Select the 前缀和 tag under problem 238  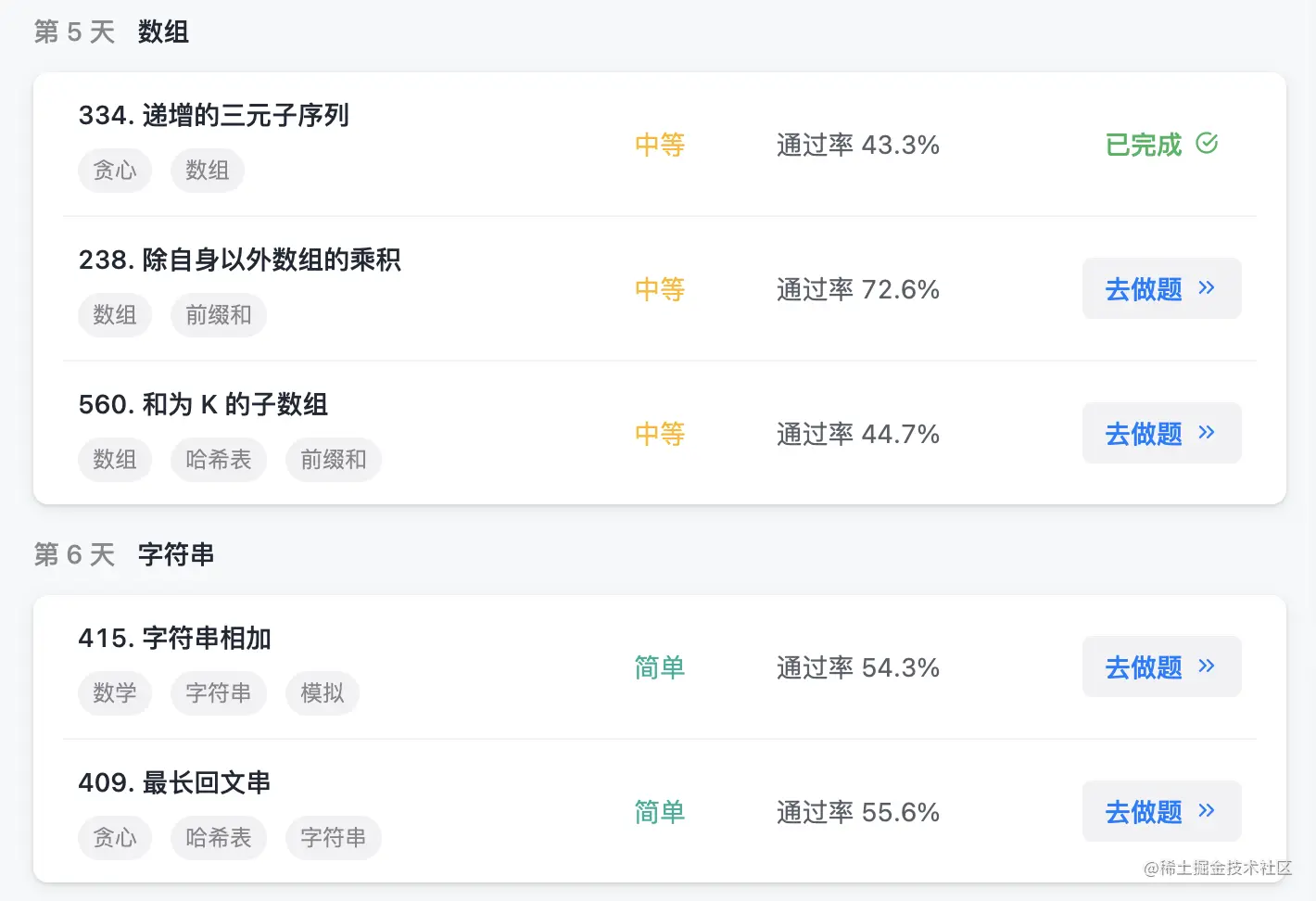219,315
